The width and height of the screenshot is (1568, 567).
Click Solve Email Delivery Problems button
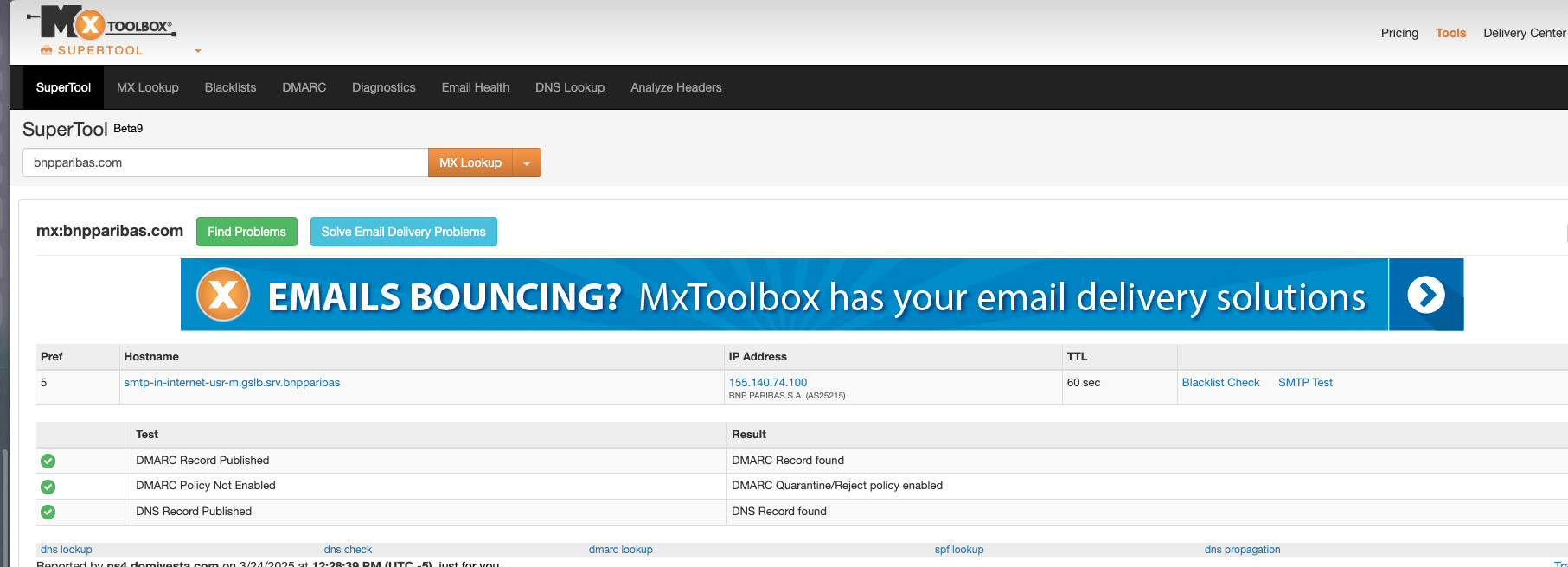[x=404, y=232]
